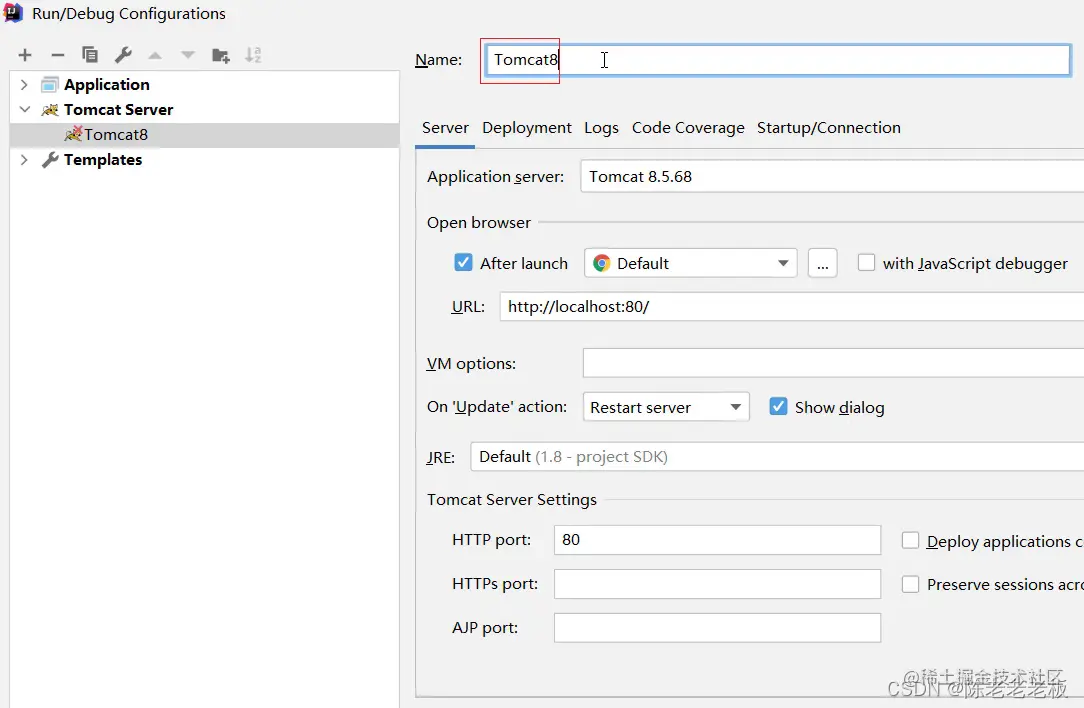The image size is (1084, 708).
Task: Switch to the Deployment tab
Action: click(x=527, y=128)
